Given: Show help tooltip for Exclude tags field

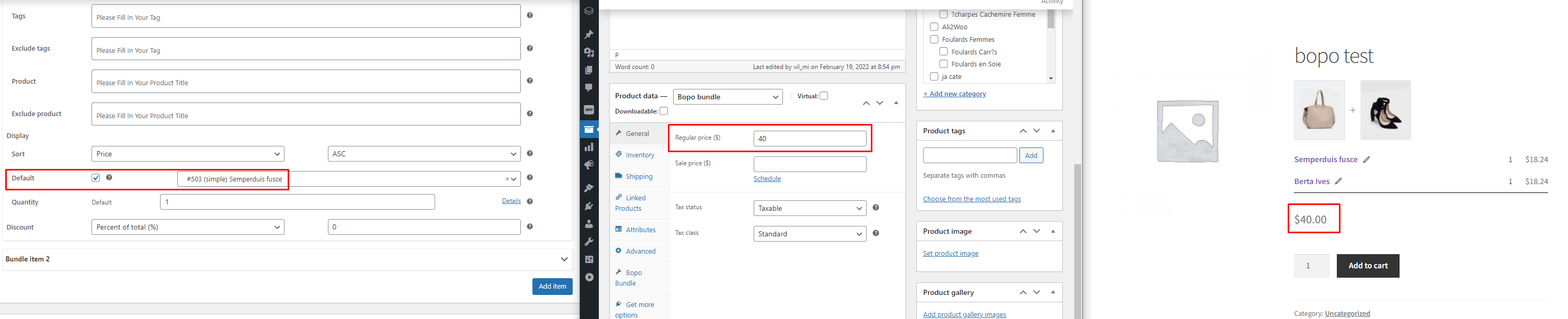Looking at the screenshot, I should (530, 48).
